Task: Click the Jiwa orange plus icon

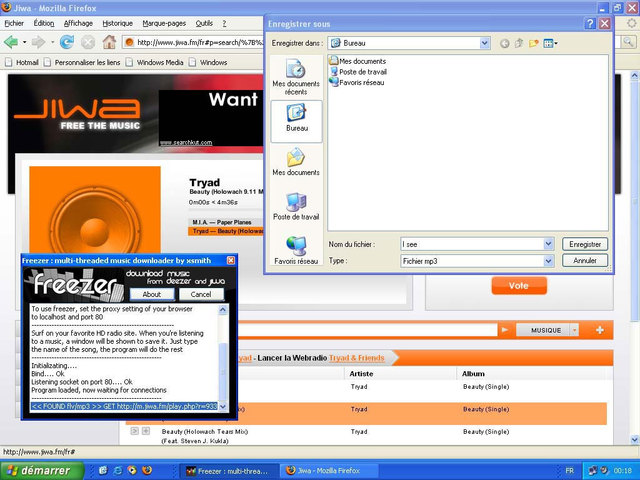Action: click(x=600, y=330)
